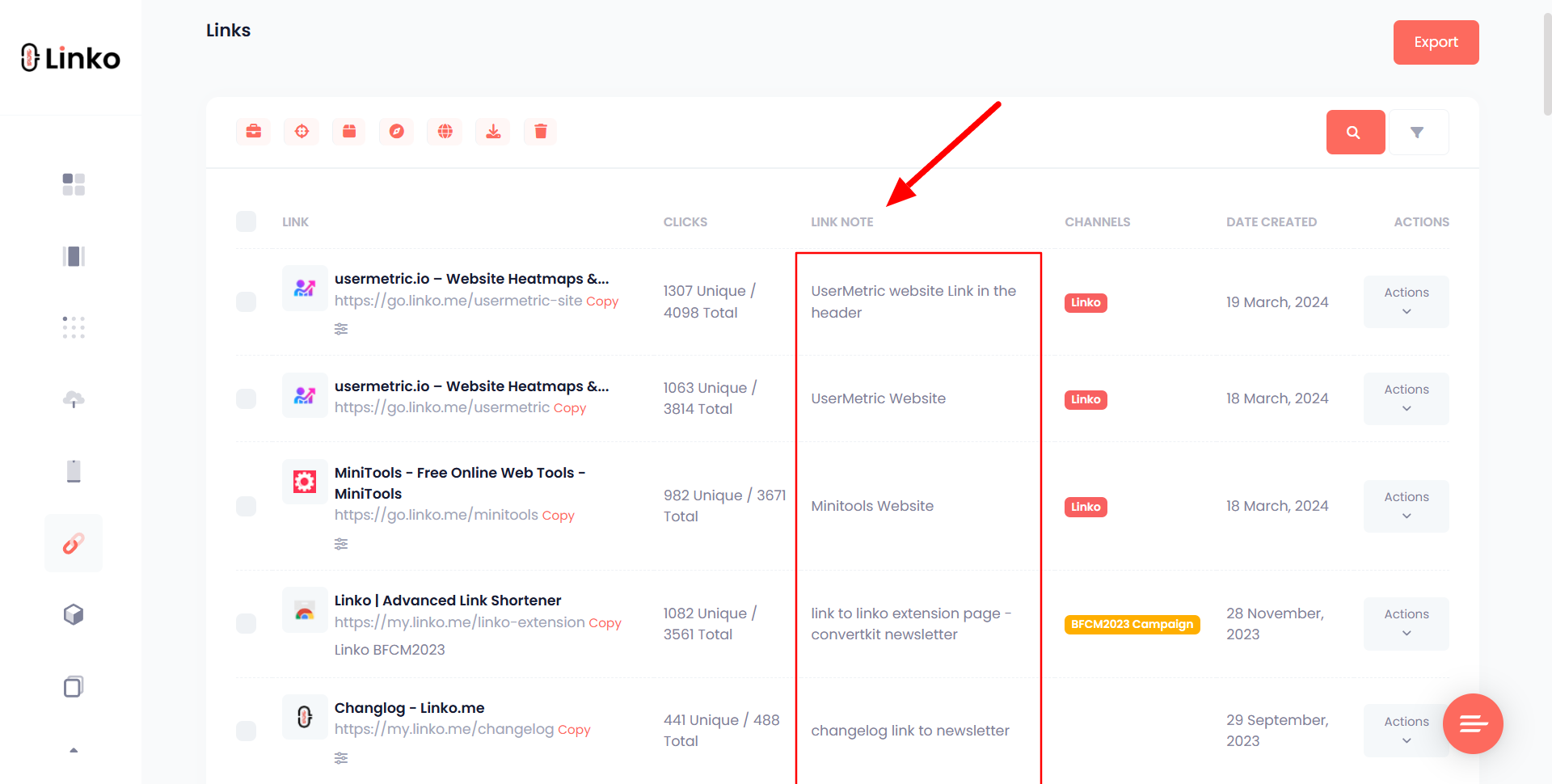Image resolution: width=1552 pixels, height=784 pixels.
Task: Click MiniTools - Free Online Web Tools title
Action: (460, 483)
